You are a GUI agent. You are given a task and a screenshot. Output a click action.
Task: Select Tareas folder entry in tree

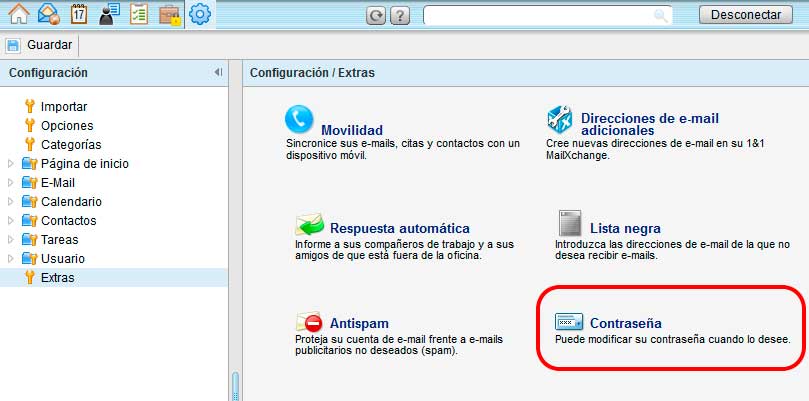pos(59,239)
